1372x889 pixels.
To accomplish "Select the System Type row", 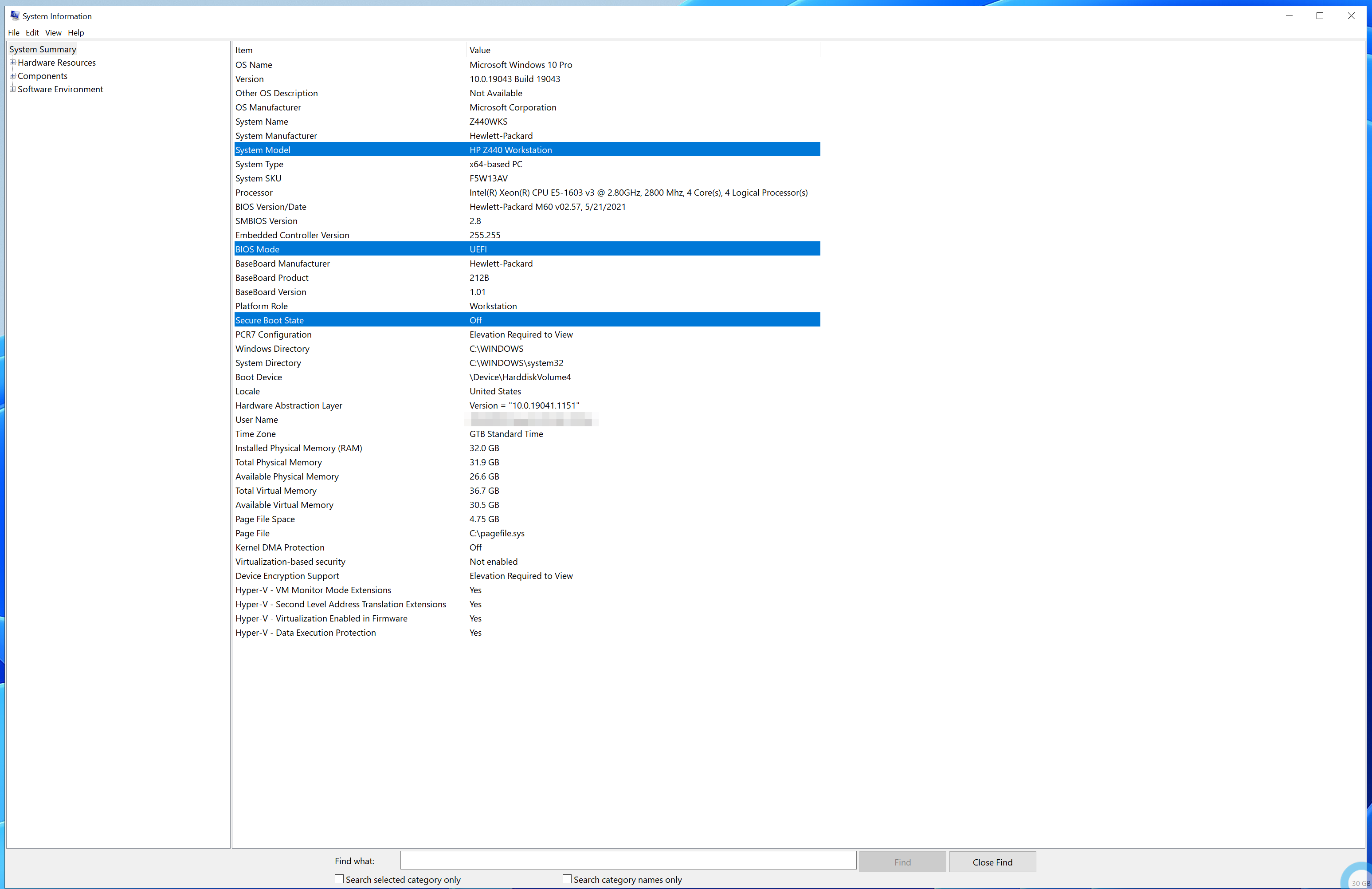I will 527,164.
